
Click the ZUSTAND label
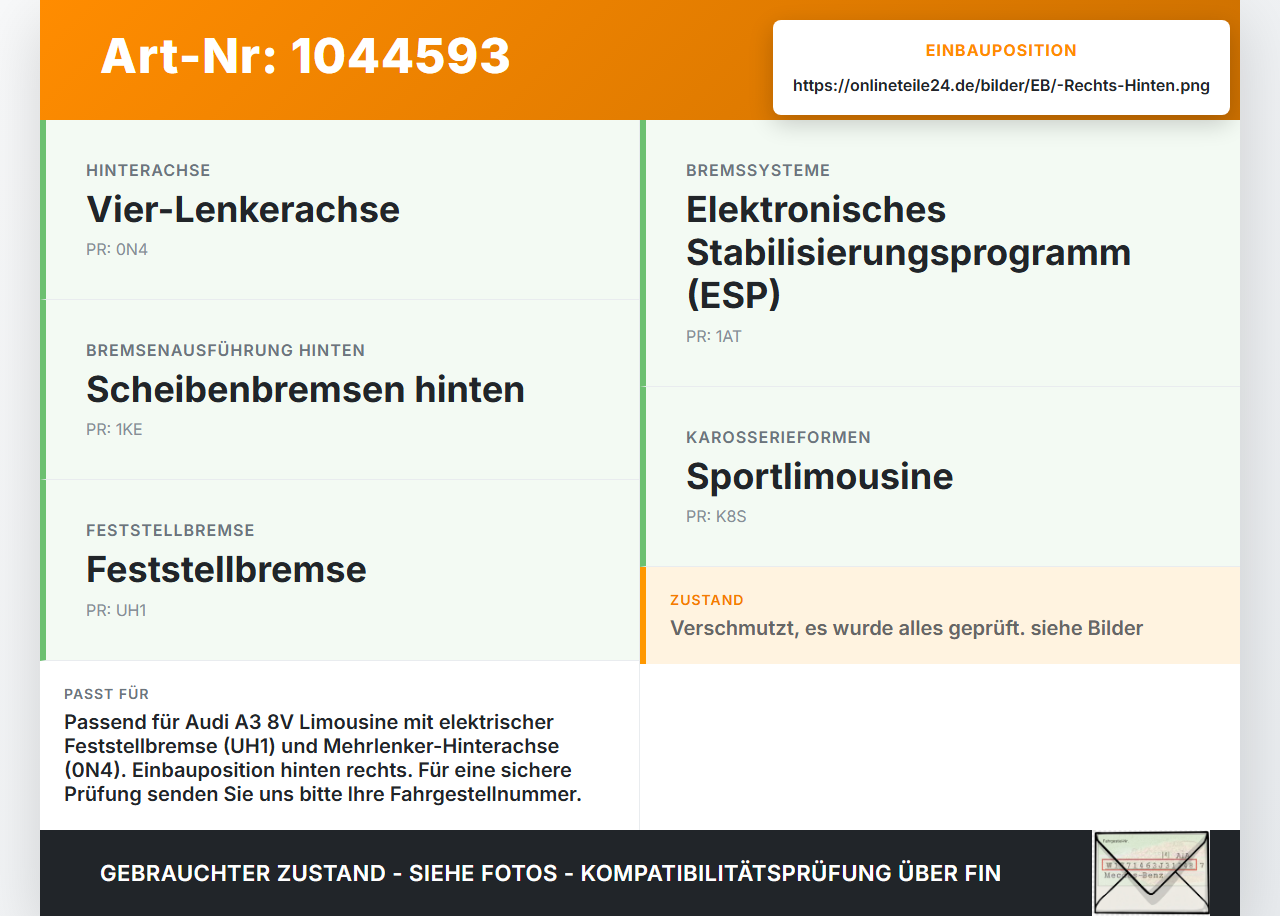click(707, 601)
